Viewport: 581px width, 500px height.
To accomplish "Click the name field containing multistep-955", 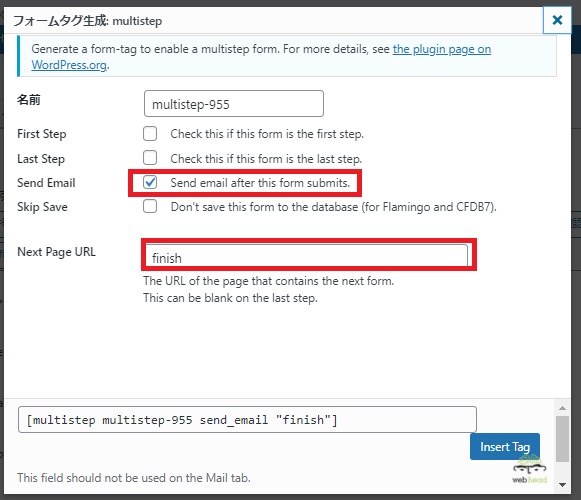I will [x=234, y=104].
